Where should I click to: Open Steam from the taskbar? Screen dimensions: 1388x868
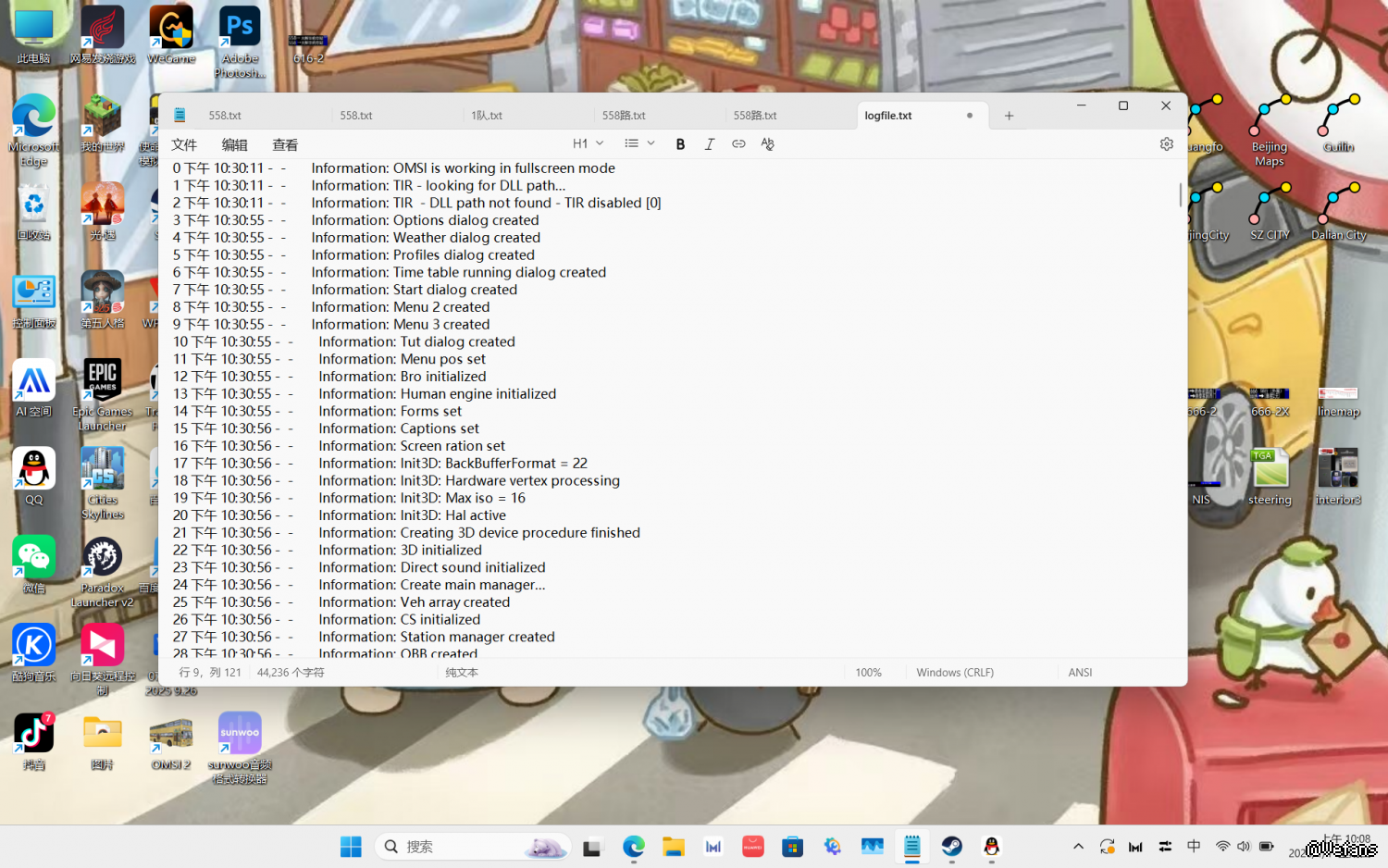coord(951,847)
